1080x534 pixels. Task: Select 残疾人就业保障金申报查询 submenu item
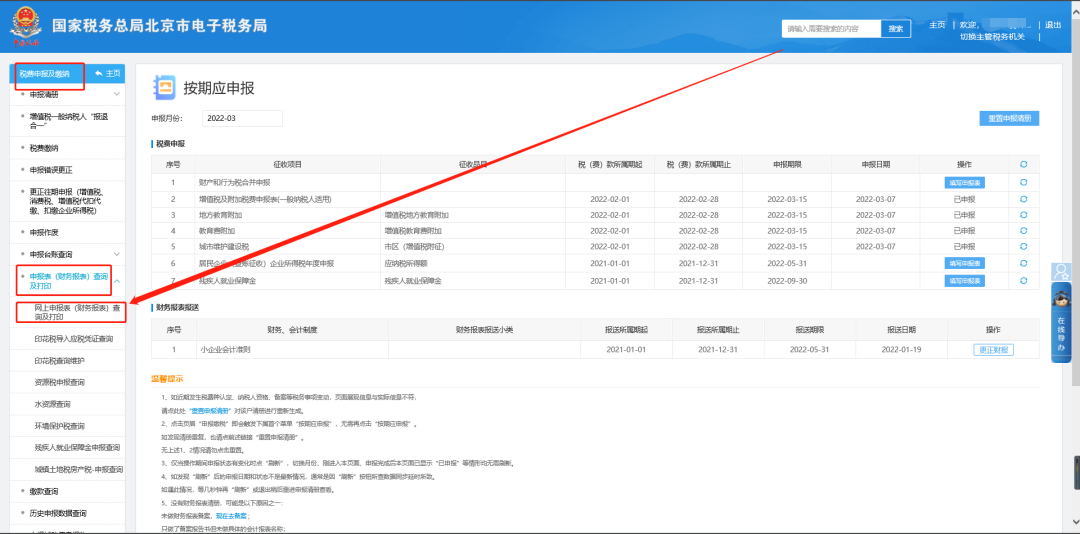(77, 448)
